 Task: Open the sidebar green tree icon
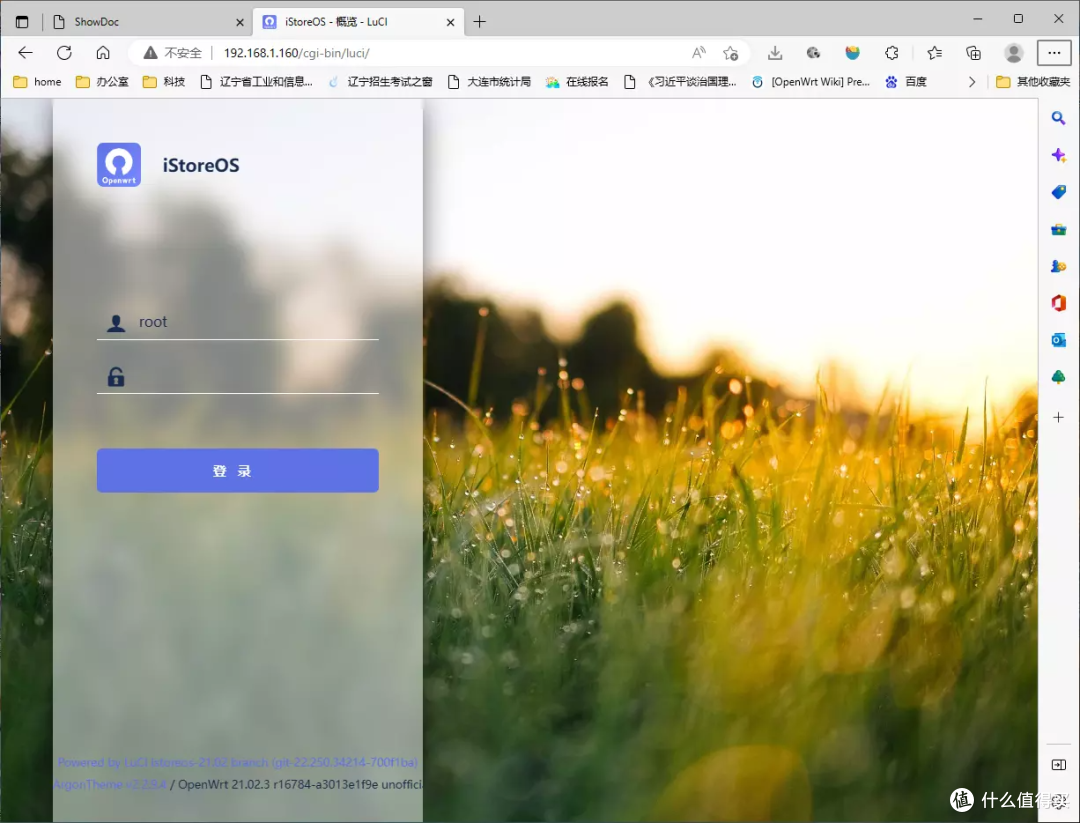[1059, 377]
